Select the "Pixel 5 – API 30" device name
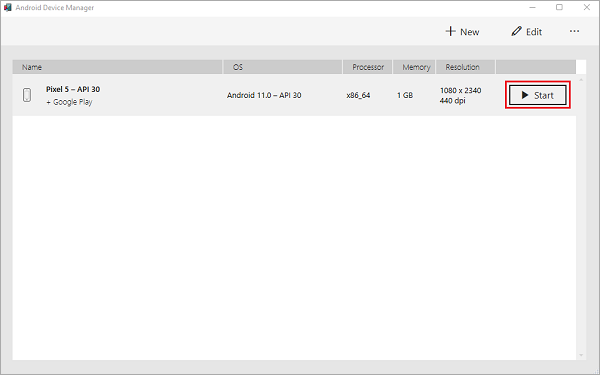The width and height of the screenshot is (600, 375). click(x=73, y=89)
